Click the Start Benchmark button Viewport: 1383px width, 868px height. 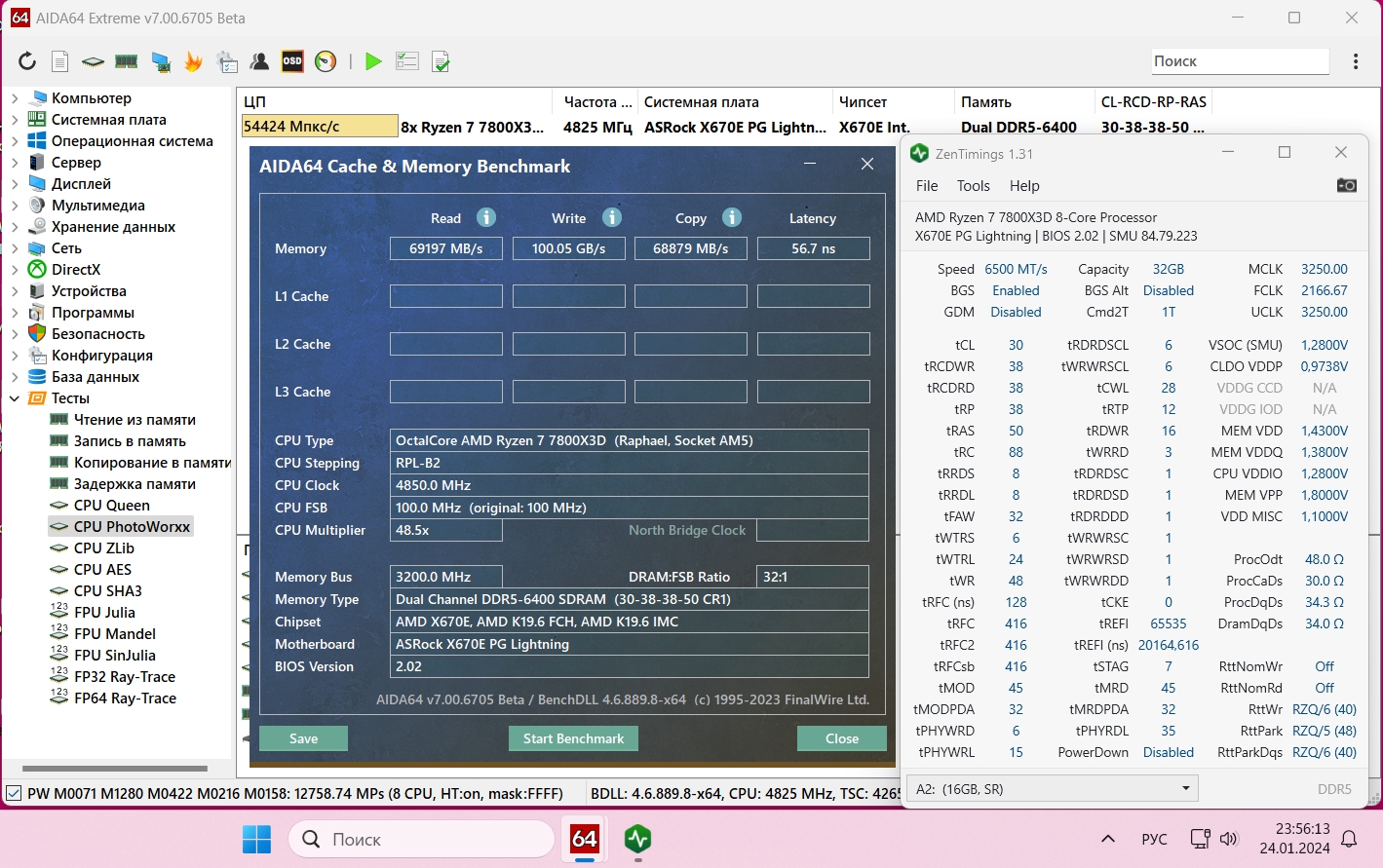(573, 738)
